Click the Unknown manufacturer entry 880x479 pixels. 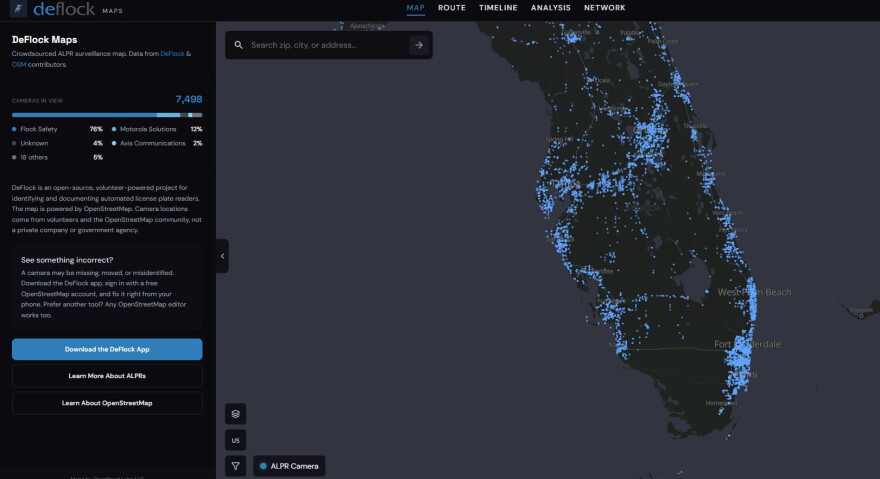pos(57,143)
